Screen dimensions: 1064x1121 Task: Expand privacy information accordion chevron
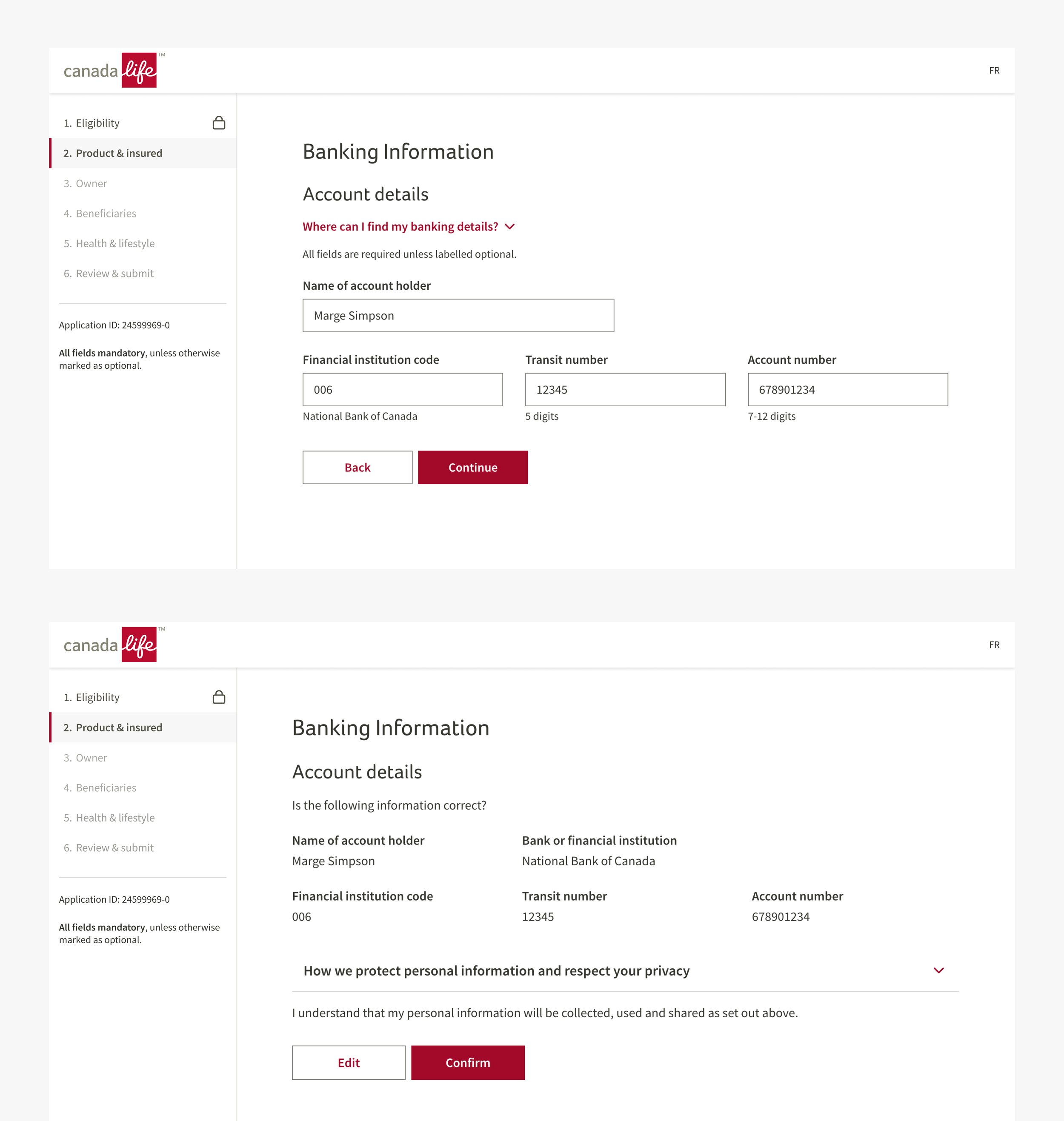(938, 971)
